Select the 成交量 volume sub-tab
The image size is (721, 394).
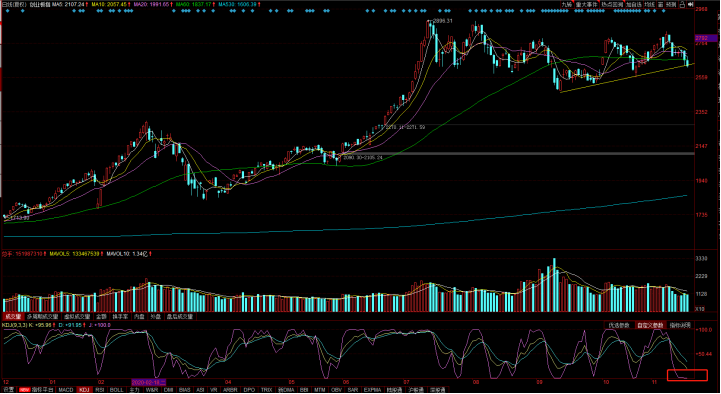(12, 317)
